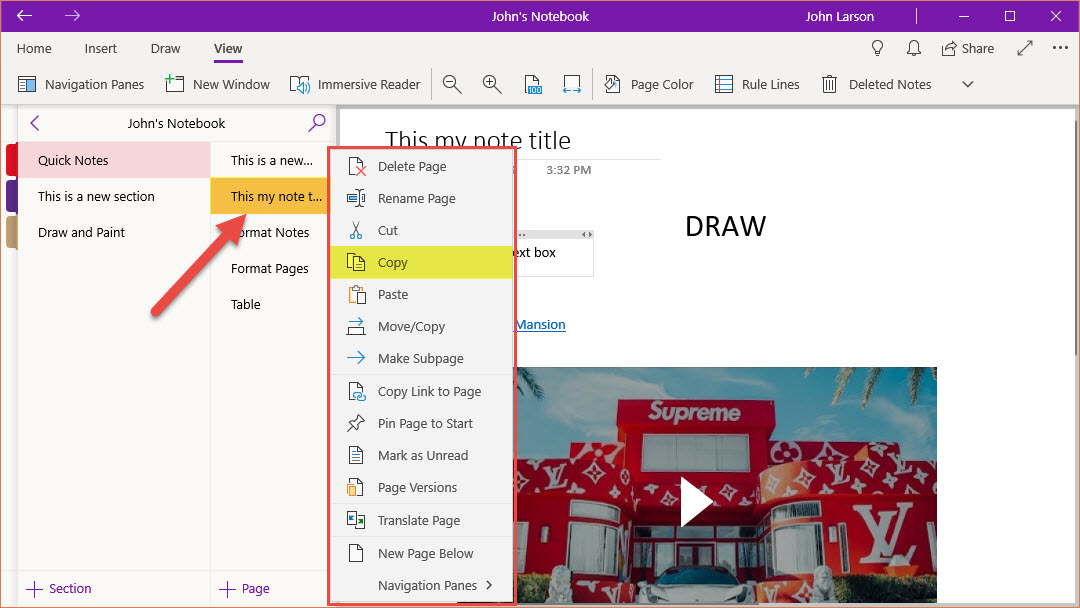Click the Zoom In magnifier icon
Image resolution: width=1080 pixels, height=608 pixels.
pyautogui.click(x=492, y=85)
